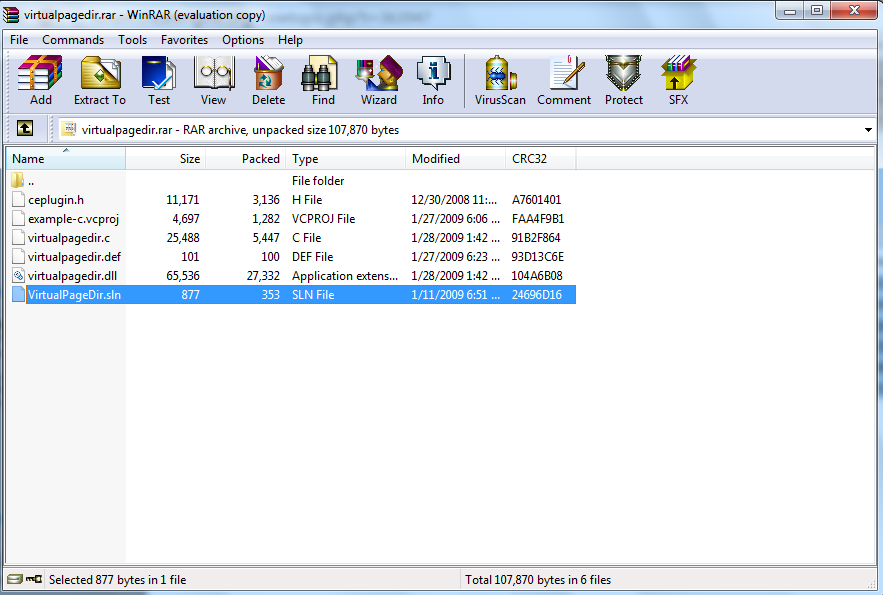This screenshot has width=883, height=595.
Task: Click the Extract To toolbar icon
Action: click(99, 80)
